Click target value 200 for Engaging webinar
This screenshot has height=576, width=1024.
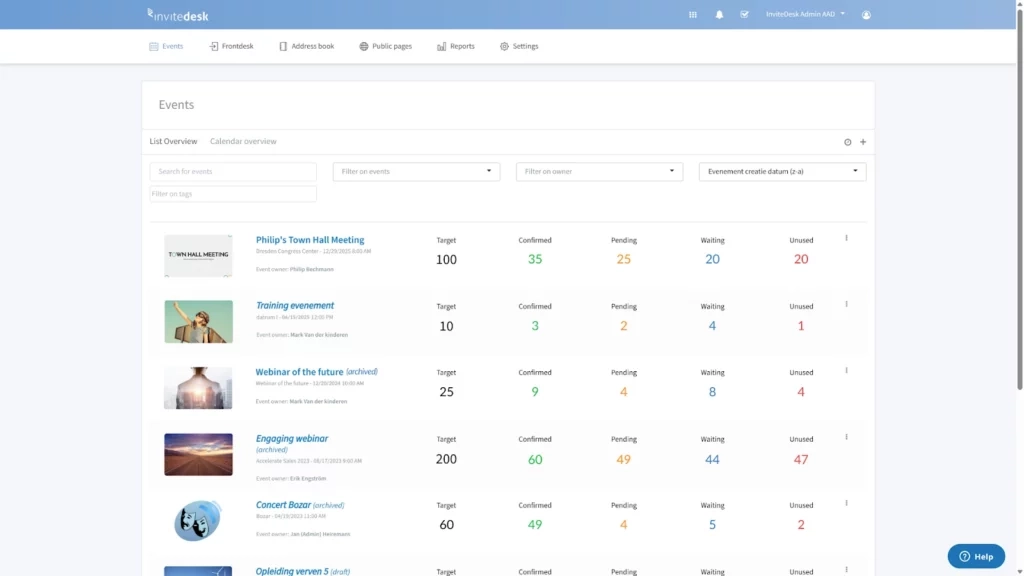tap(446, 459)
